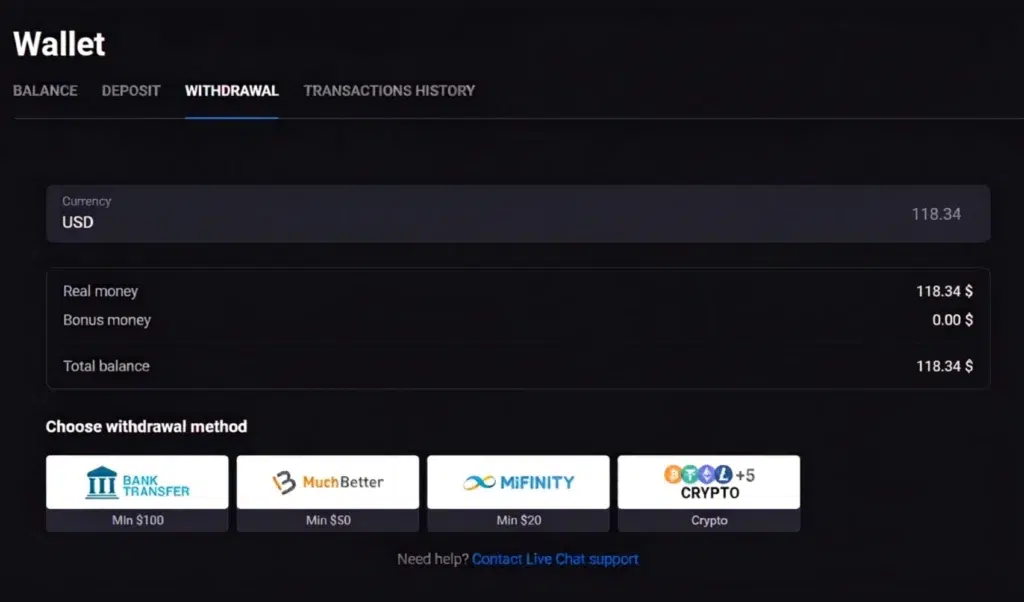Click the Min $20 label under MiFinity

click(x=518, y=520)
